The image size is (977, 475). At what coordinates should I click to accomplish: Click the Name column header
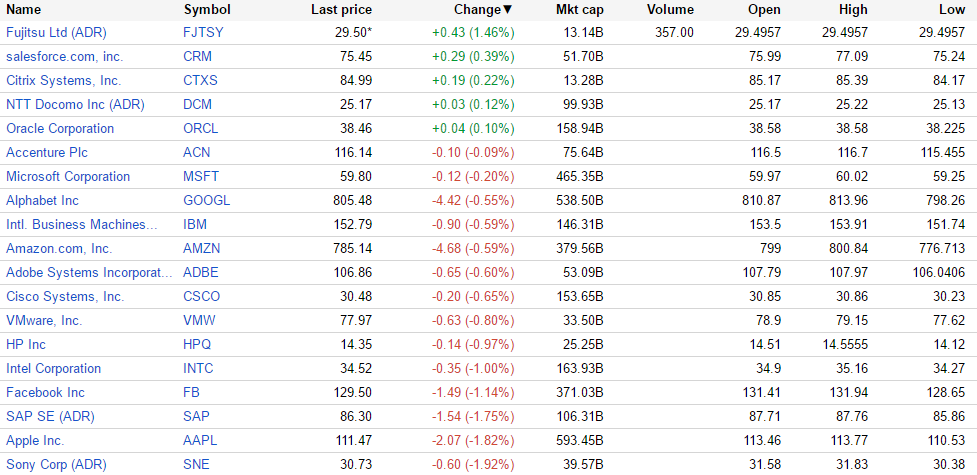[24, 9]
